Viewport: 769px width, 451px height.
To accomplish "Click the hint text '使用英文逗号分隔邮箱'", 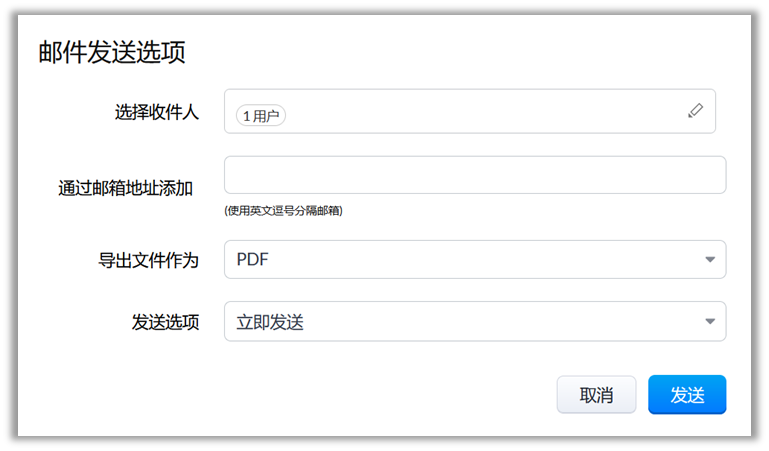I will tap(284, 211).
